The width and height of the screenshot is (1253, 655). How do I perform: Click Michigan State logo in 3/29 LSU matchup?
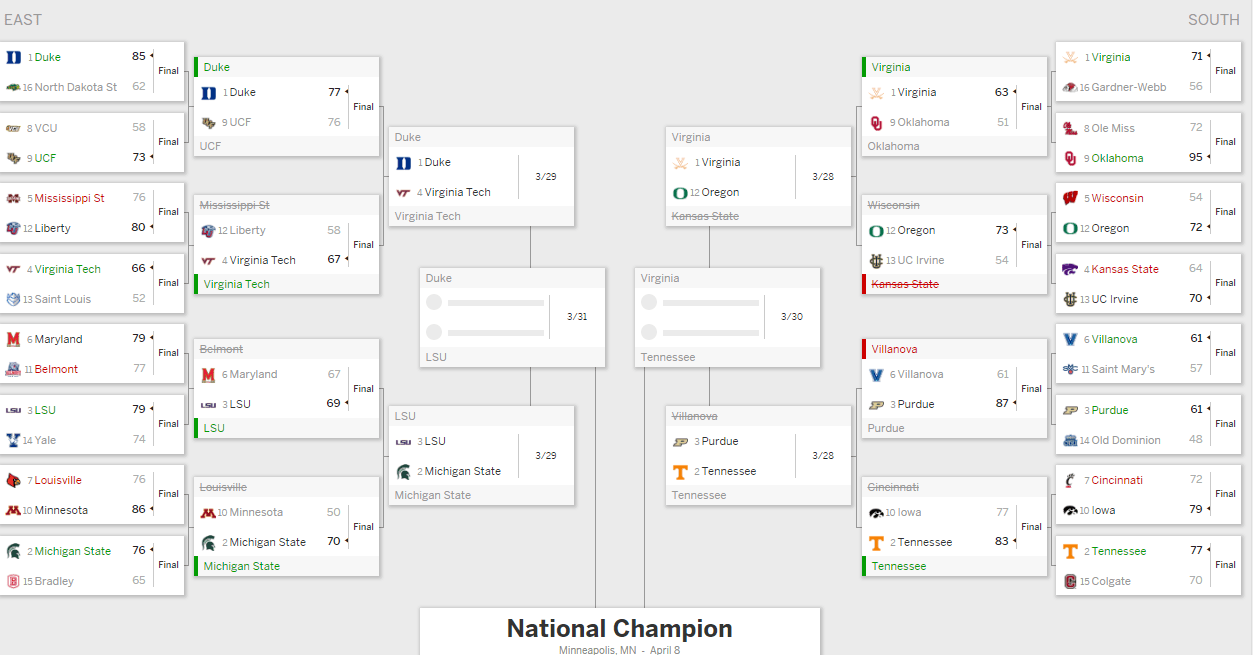coord(403,471)
